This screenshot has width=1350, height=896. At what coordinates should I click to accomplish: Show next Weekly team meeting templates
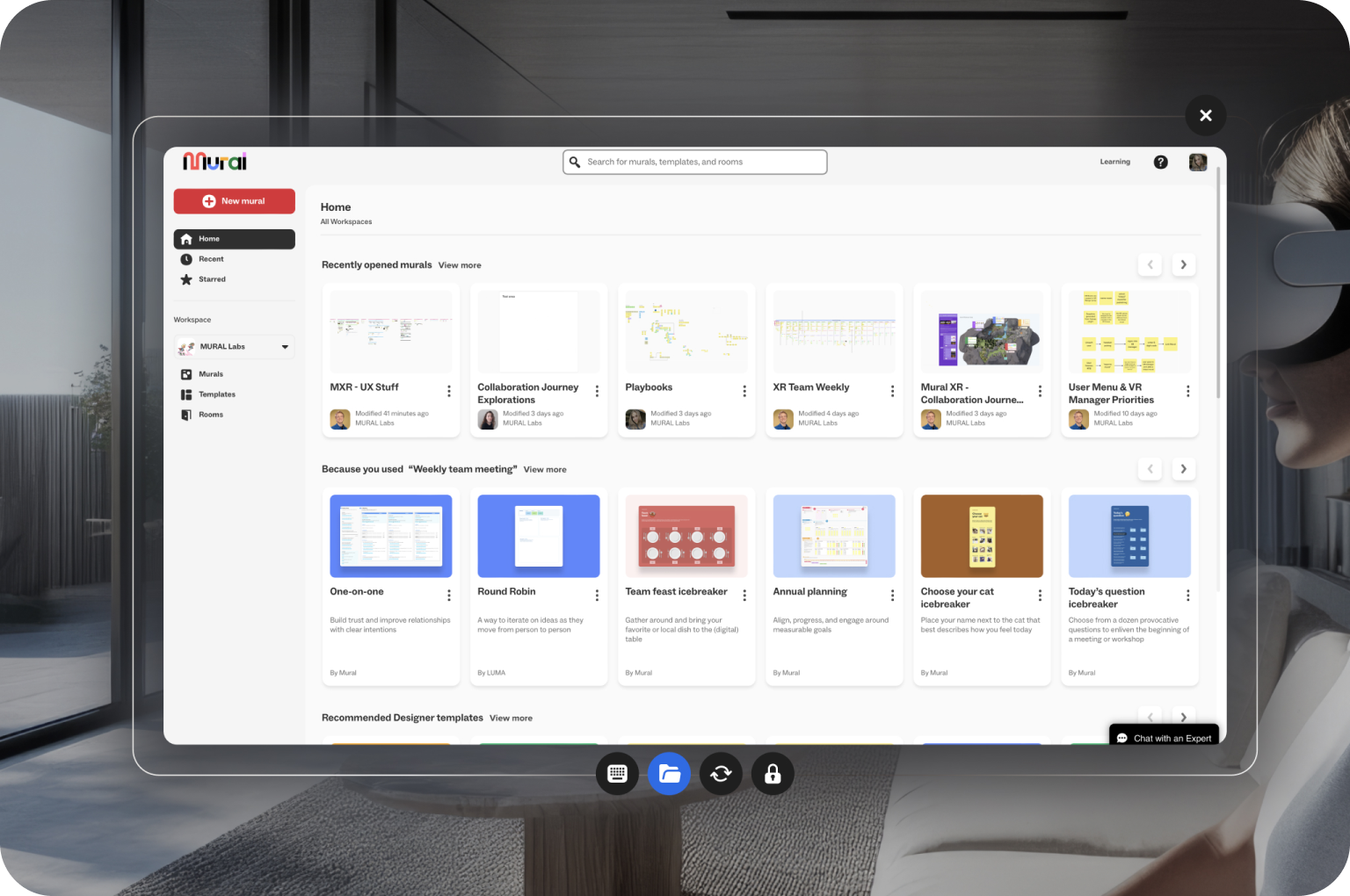tap(1183, 469)
